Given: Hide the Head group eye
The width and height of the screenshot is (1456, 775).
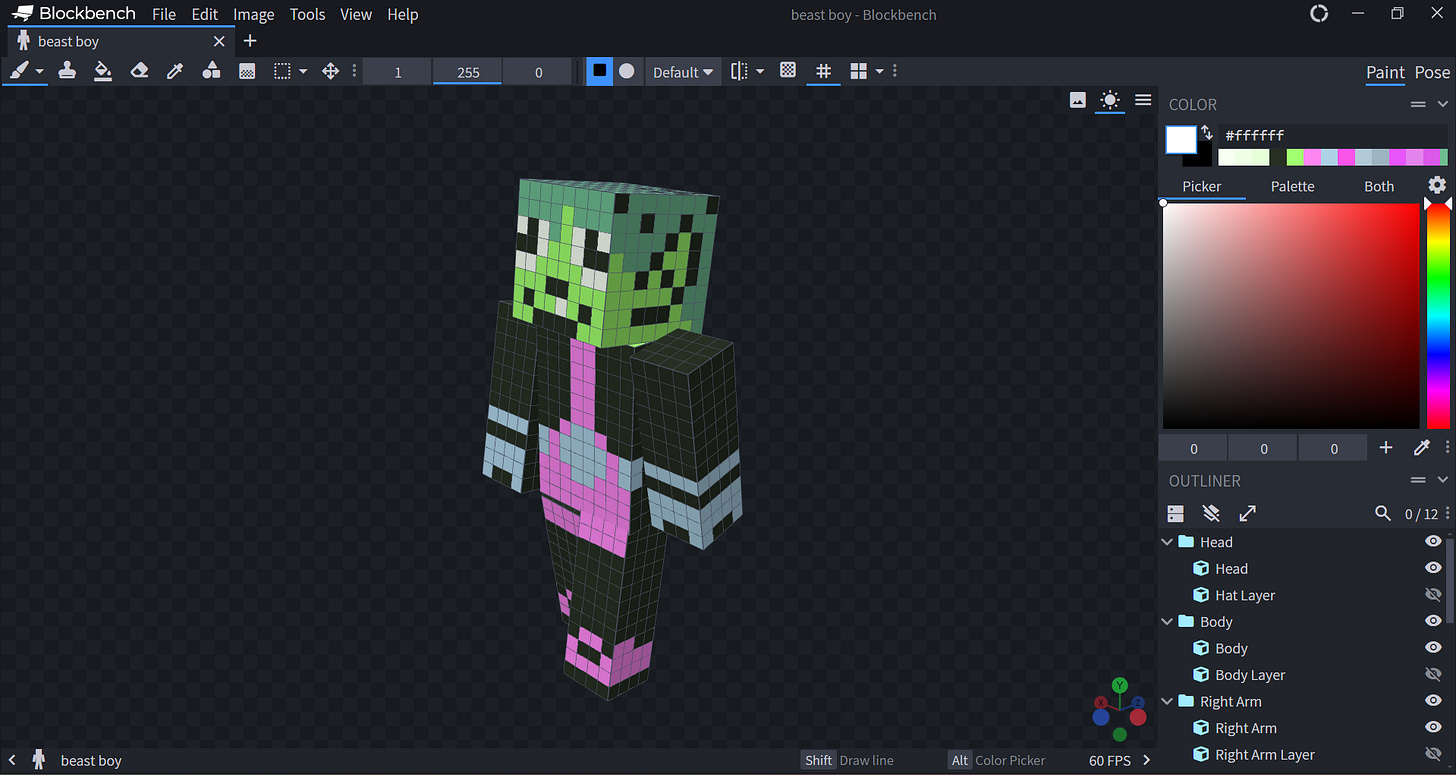Looking at the screenshot, I should pos(1433,541).
